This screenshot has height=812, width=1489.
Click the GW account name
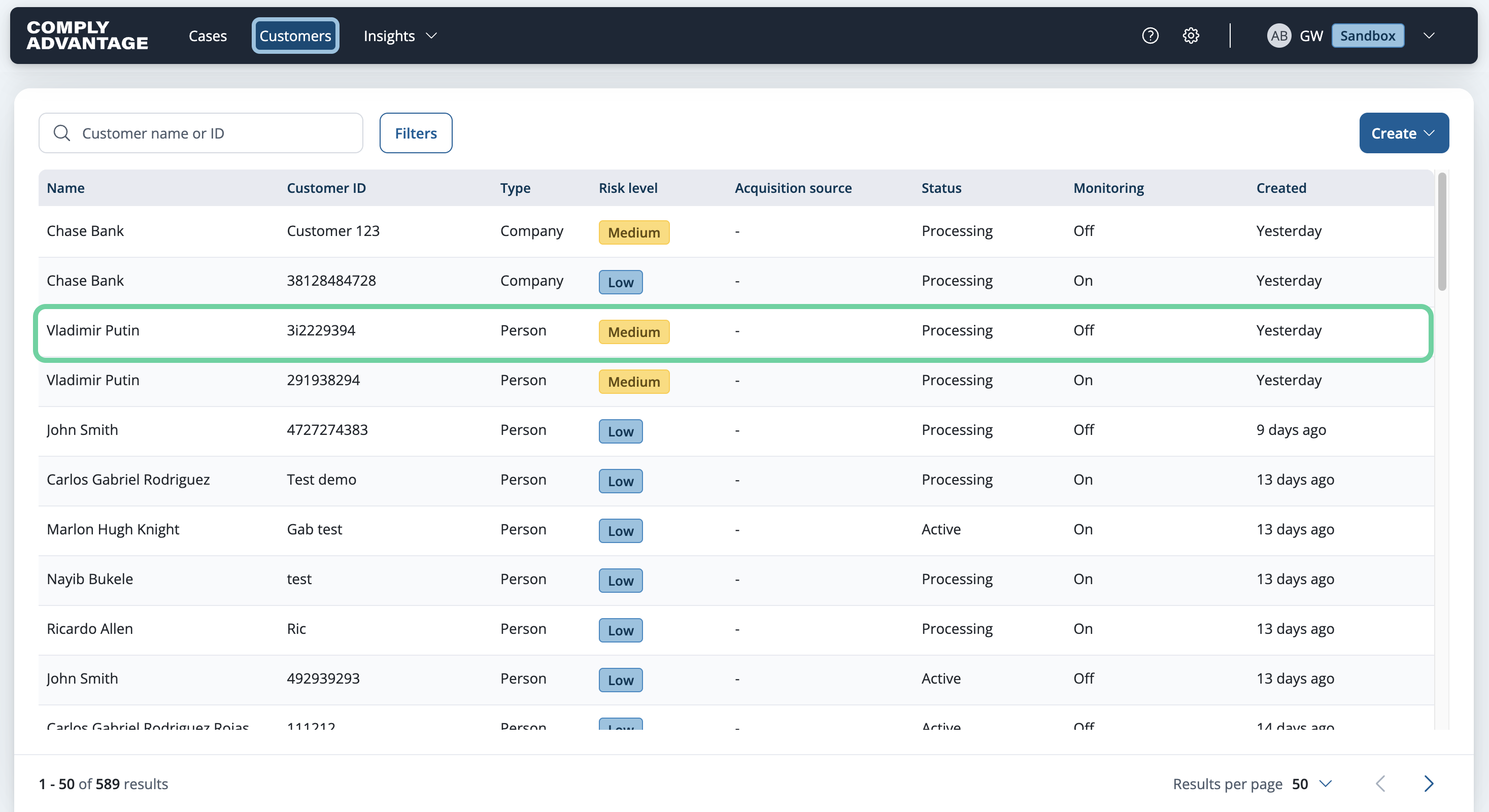1311,36
